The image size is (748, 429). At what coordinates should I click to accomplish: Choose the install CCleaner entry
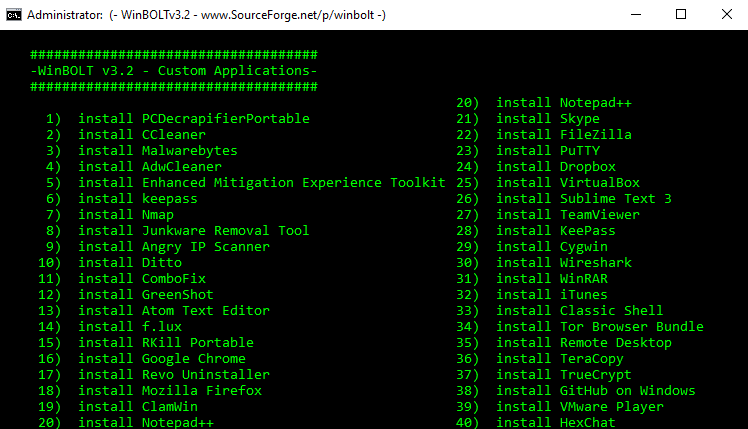click(x=141, y=135)
